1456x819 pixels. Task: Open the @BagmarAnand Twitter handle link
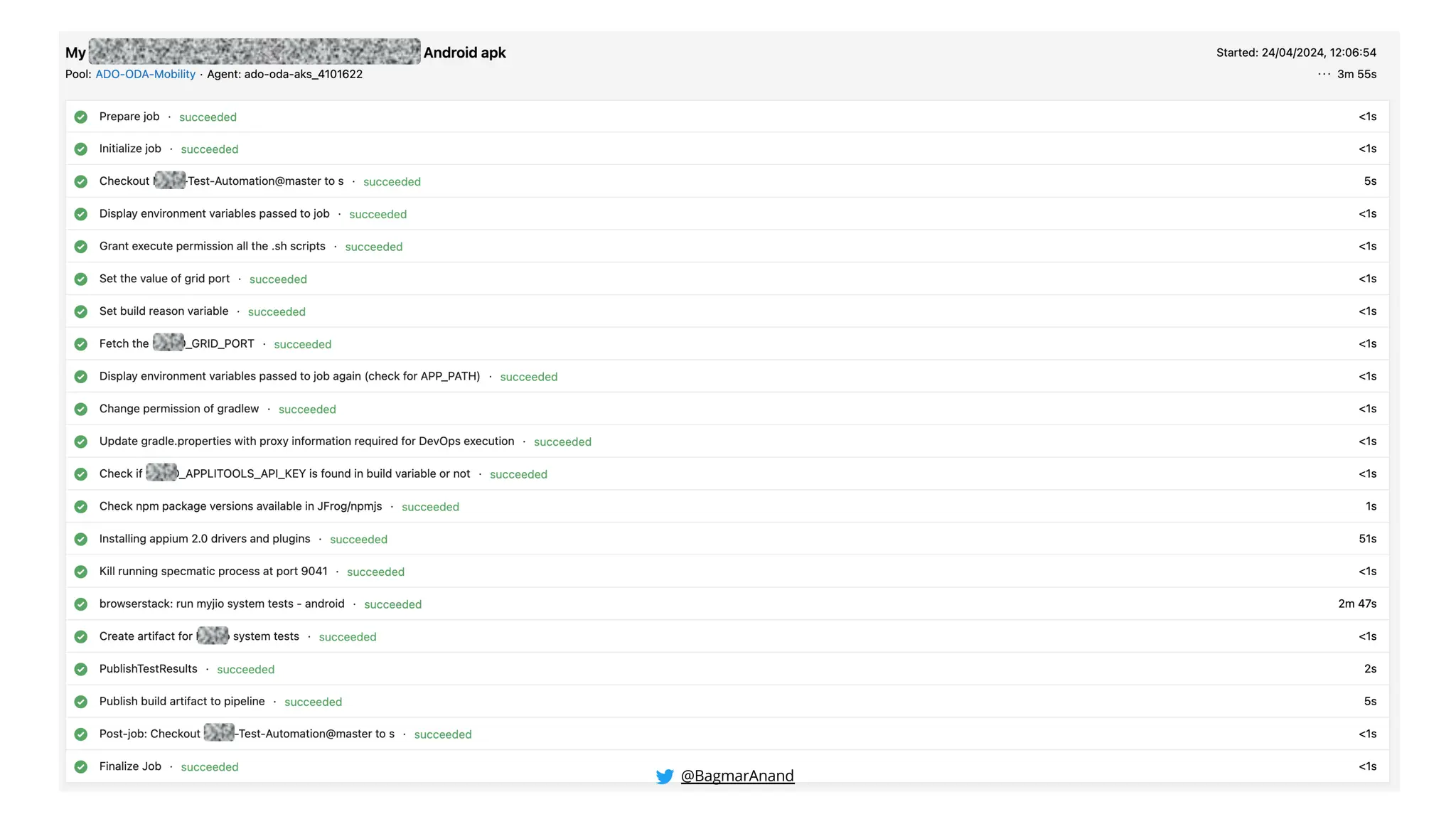(737, 776)
